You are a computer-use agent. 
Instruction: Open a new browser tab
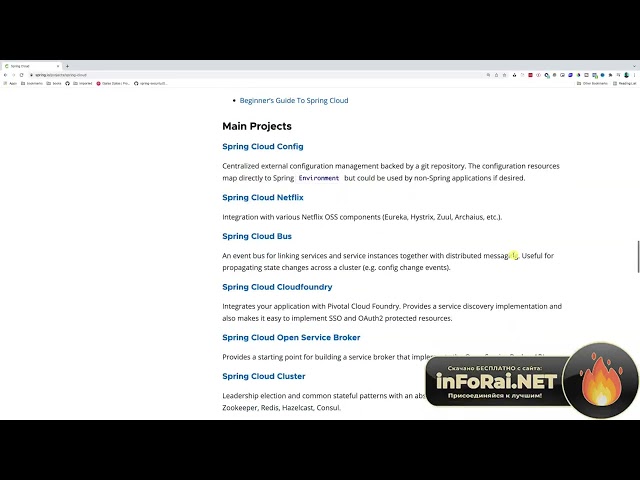[67, 66]
